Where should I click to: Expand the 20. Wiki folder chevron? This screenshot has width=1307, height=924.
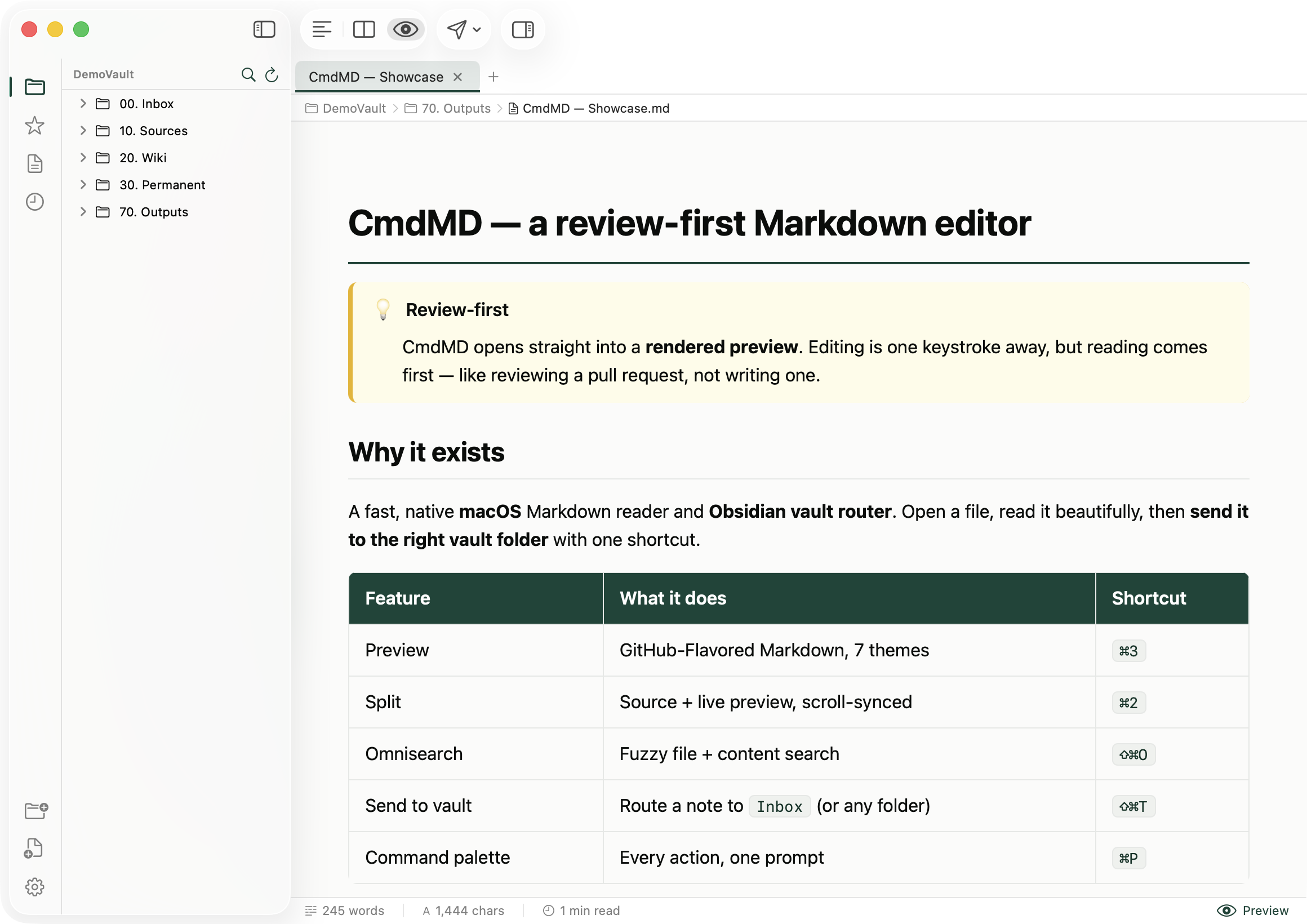[x=83, y=157]
